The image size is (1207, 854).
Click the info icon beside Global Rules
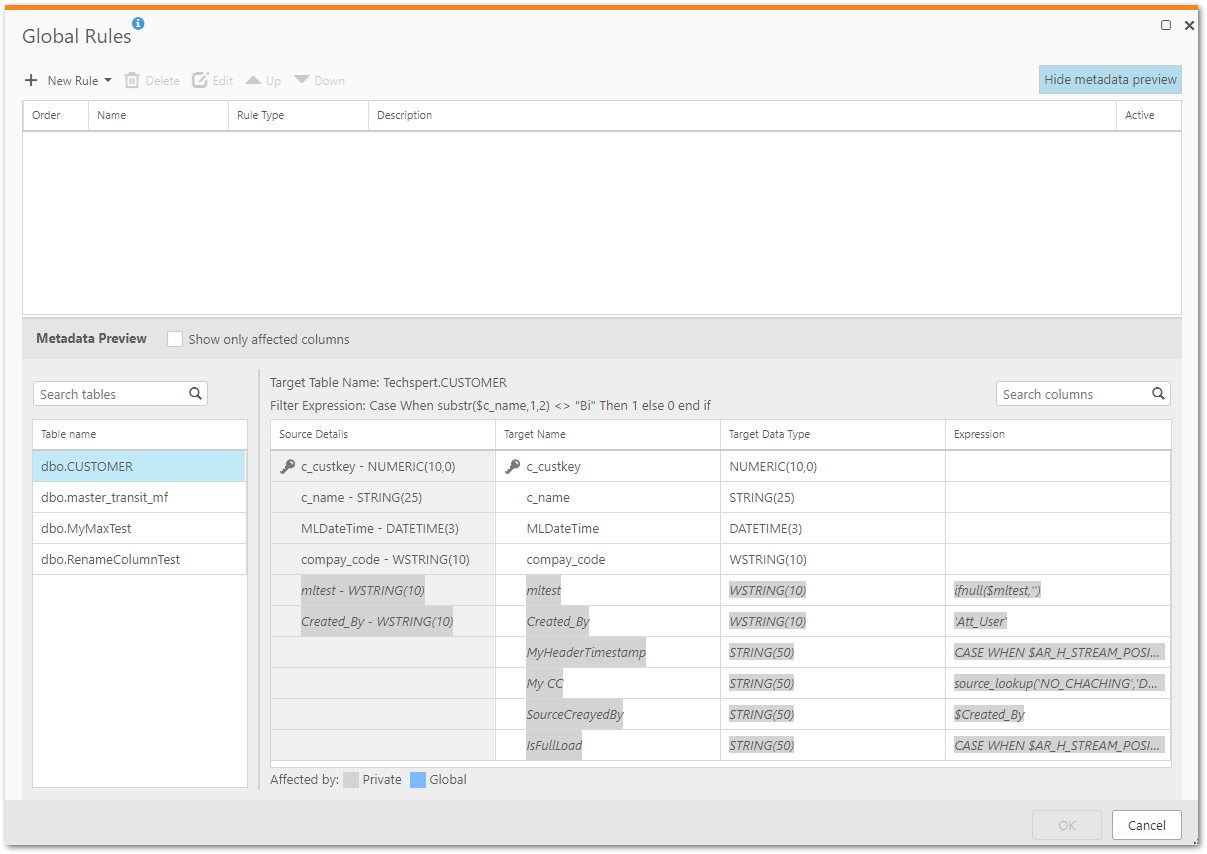(138, 23)
